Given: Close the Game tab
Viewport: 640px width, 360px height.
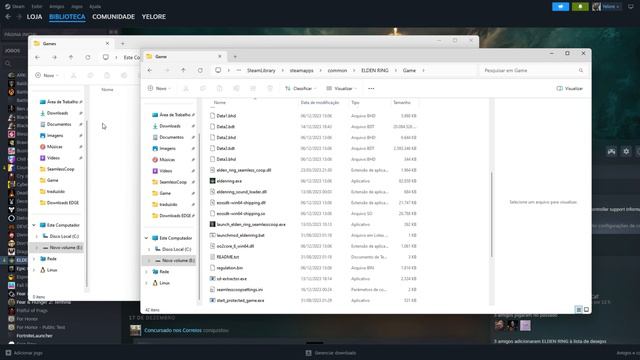Looking at the screenshot, I should (220, 56).
